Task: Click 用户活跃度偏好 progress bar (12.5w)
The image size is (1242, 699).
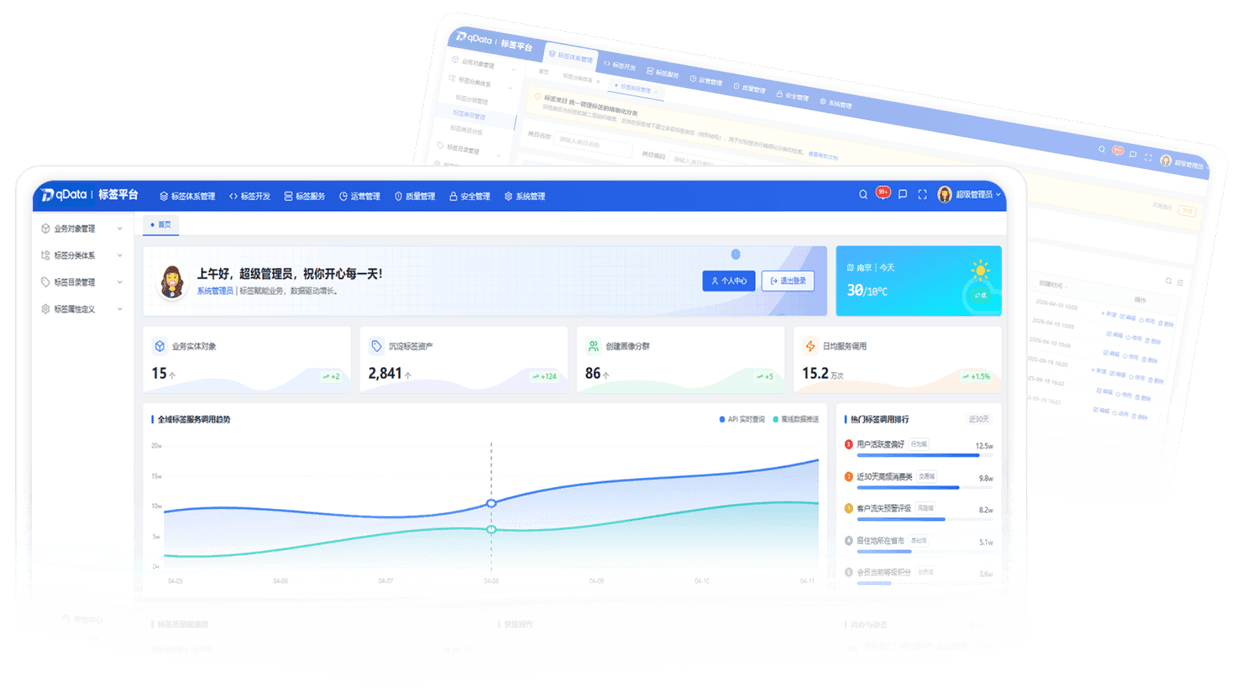Action: [x=925, y=456]
